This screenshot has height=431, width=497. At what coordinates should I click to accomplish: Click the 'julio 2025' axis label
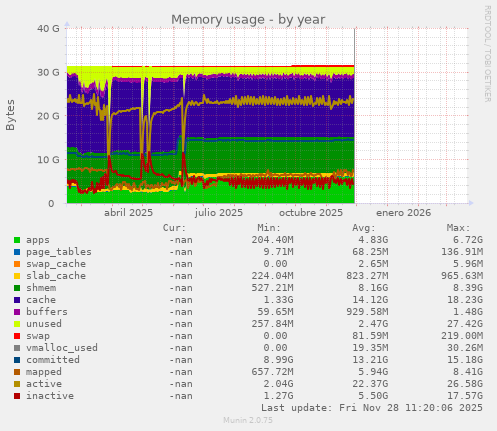click(219, 213)
